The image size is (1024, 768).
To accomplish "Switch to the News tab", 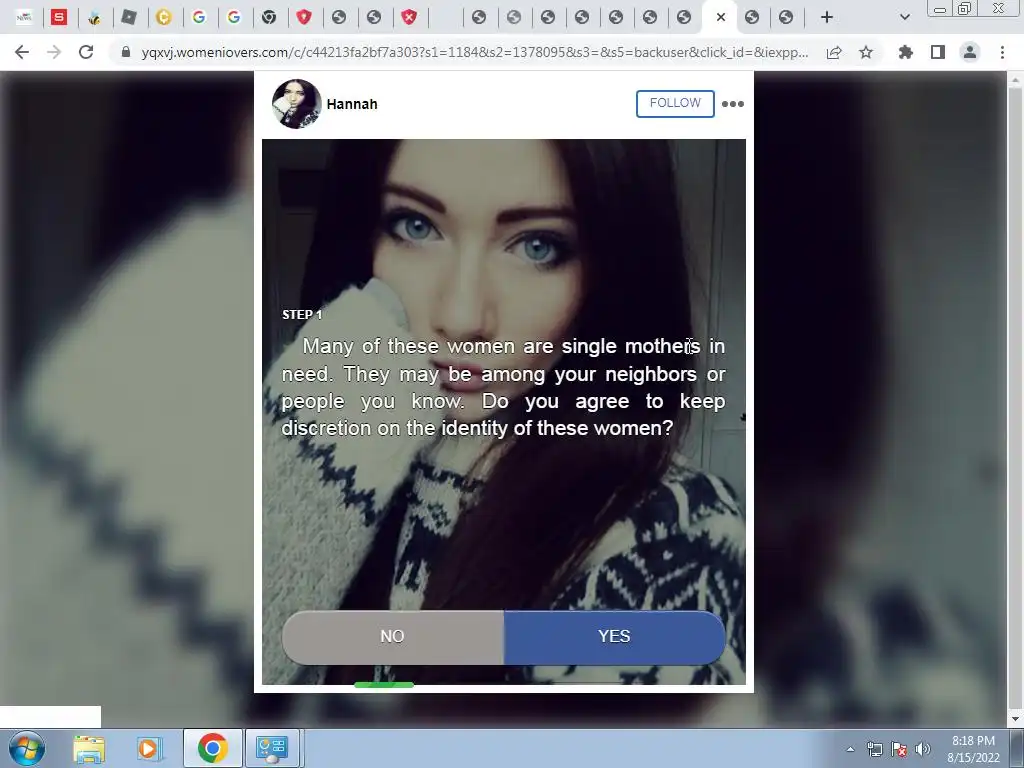I will tap(24, 17).
